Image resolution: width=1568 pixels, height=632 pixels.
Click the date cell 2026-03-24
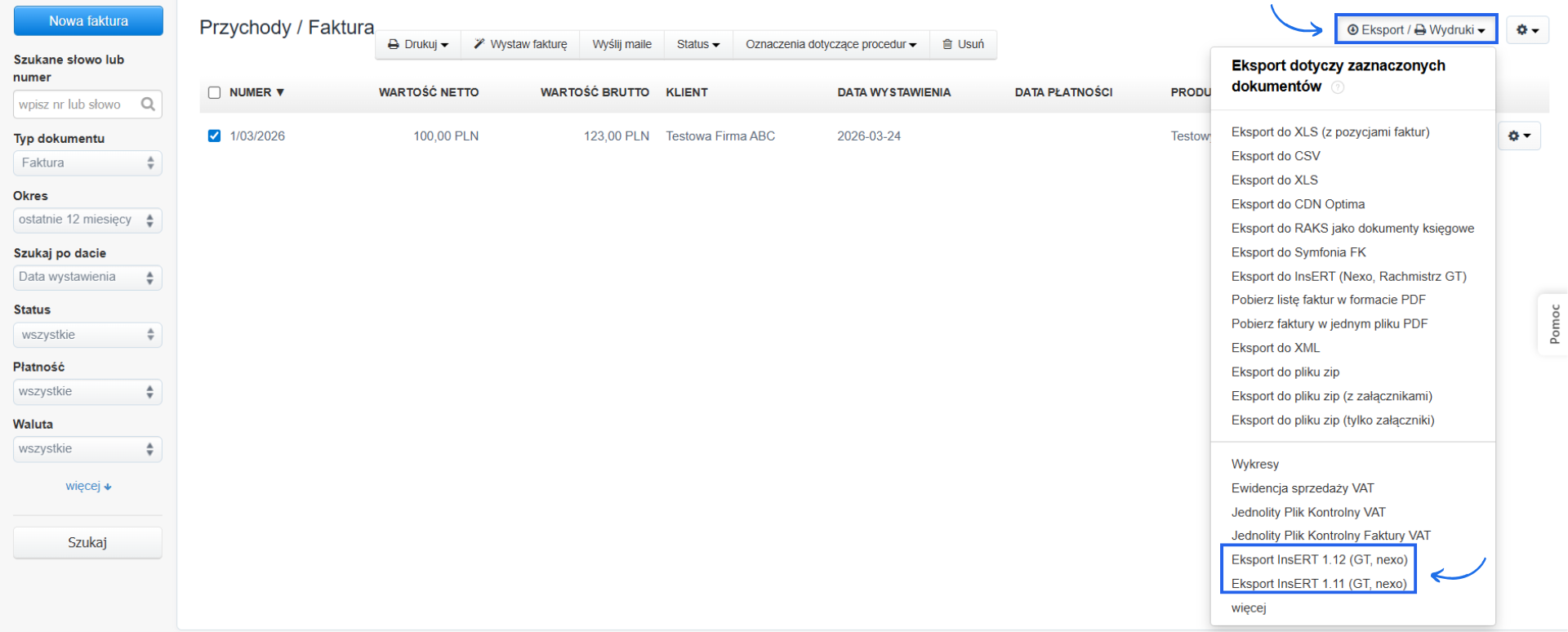tap(869, 136)
